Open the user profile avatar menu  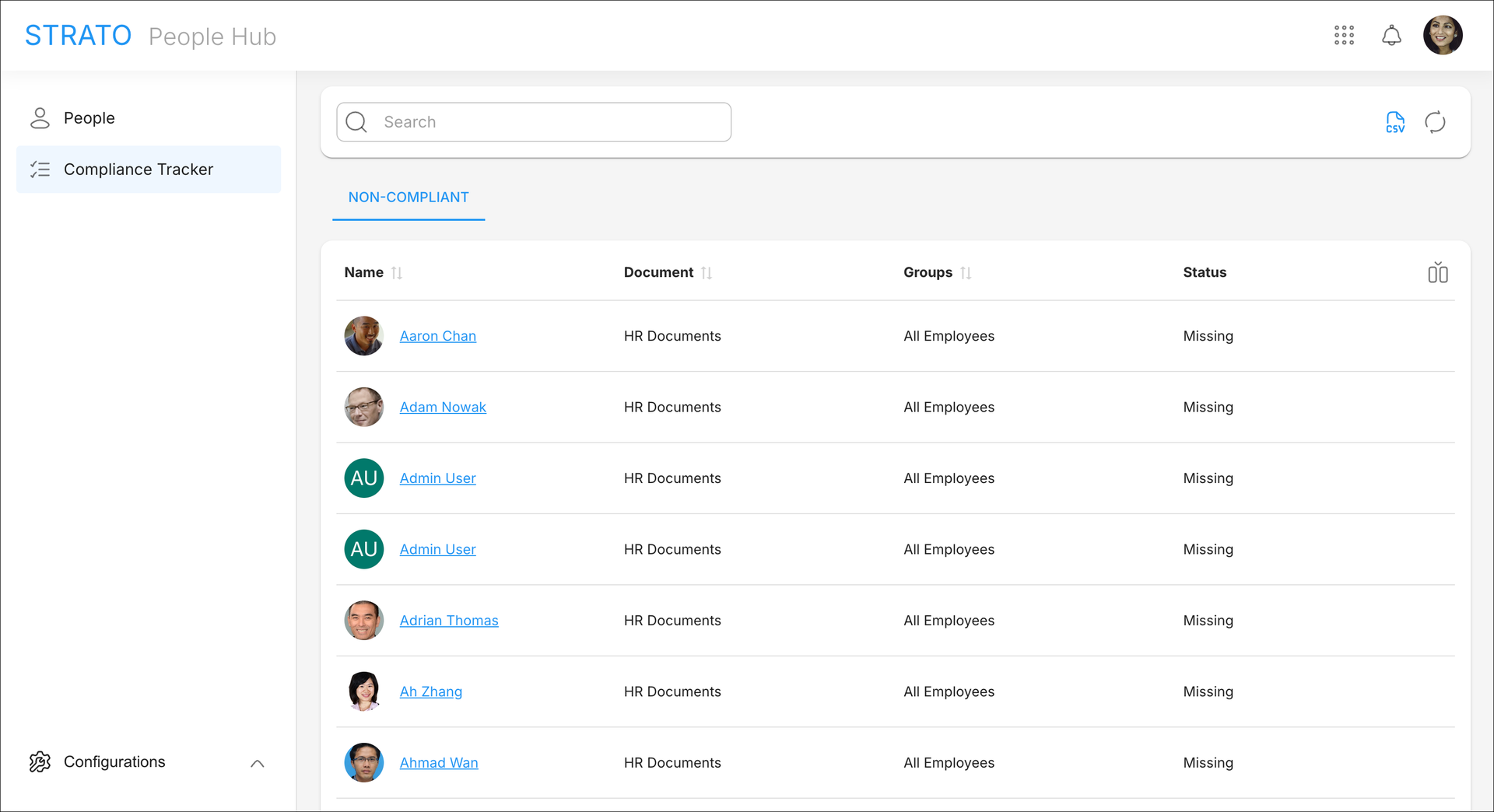coord(1443,36)
